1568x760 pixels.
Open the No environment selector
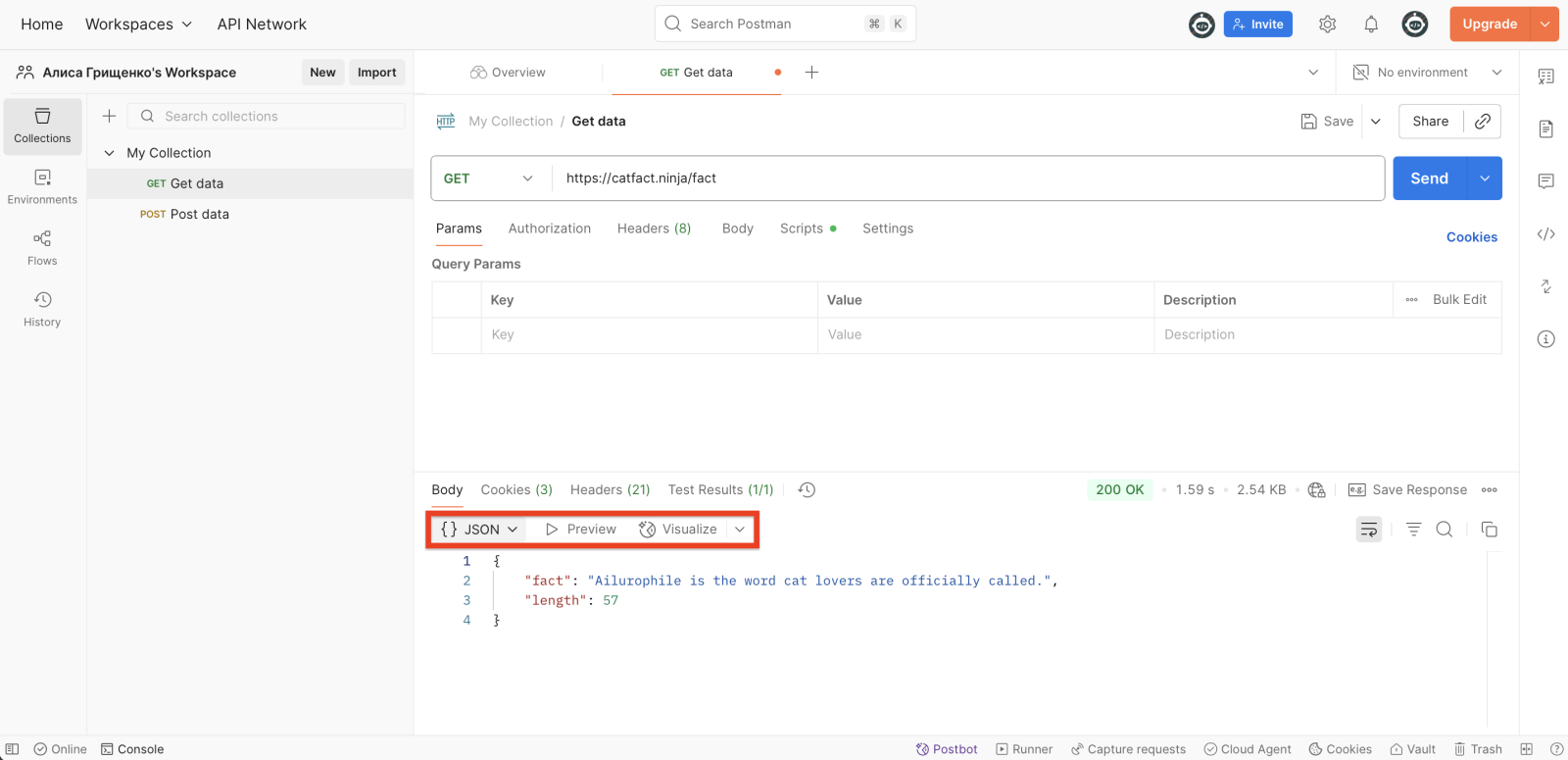1427,73
